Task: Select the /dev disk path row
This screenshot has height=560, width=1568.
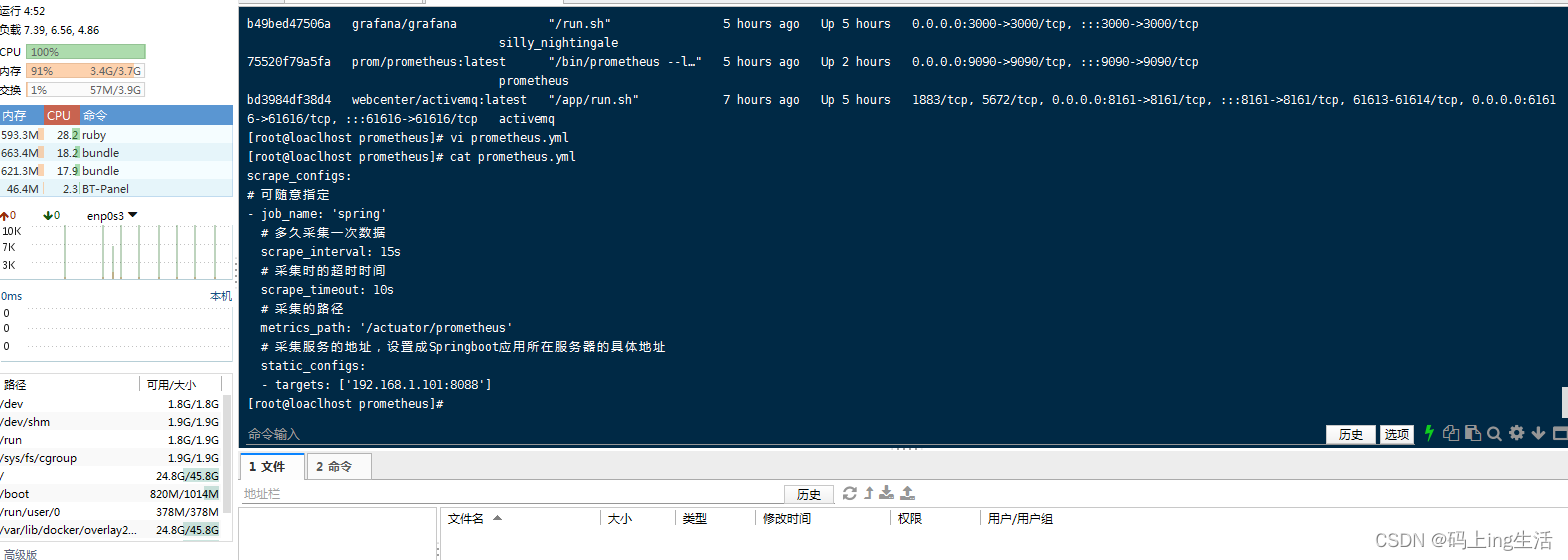Action: click(110, 404)
